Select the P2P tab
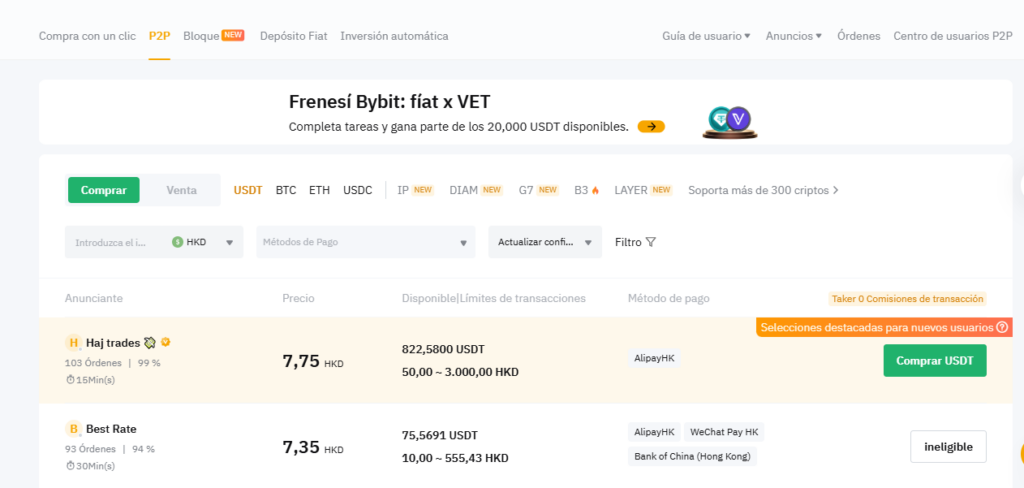Image resolution: width=1024 pixels, height=488 pixels. tap(159, 36)
